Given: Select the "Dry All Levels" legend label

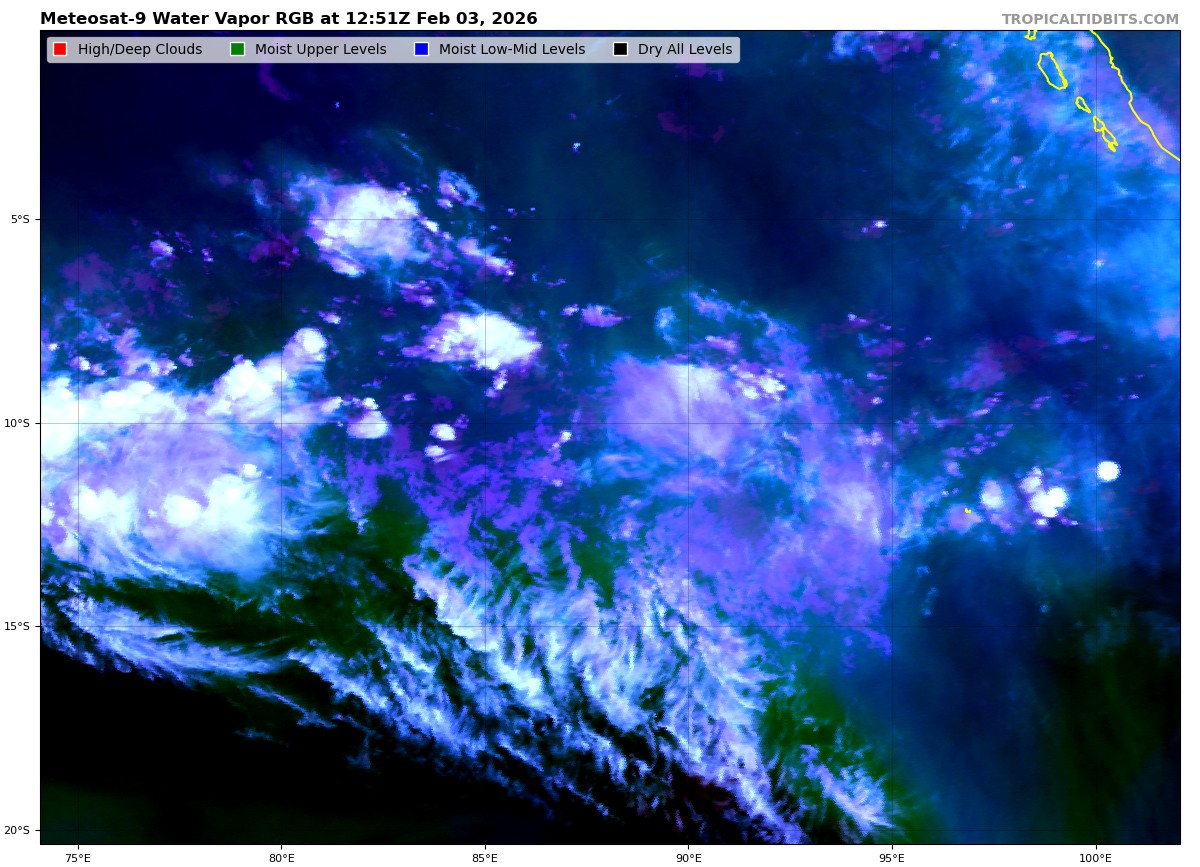Looking at the screenshot, I should pyautogui.click(x=684, y=49).
